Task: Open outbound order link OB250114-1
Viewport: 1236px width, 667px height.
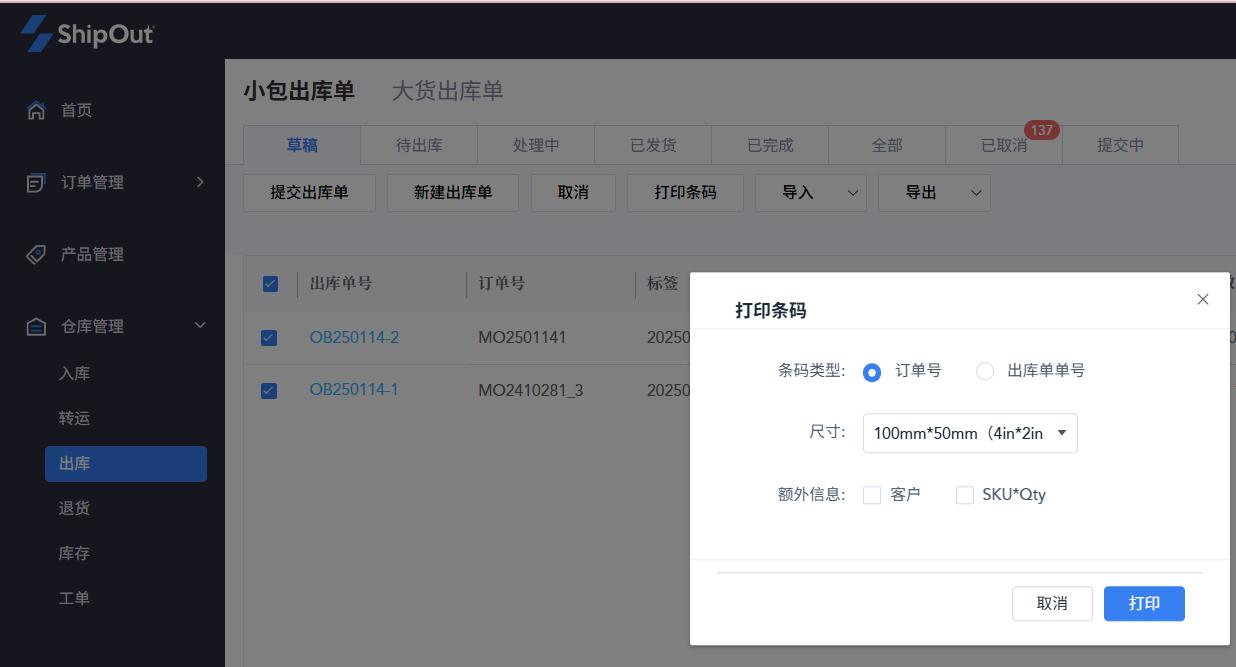Action: (x=354, y=390)
